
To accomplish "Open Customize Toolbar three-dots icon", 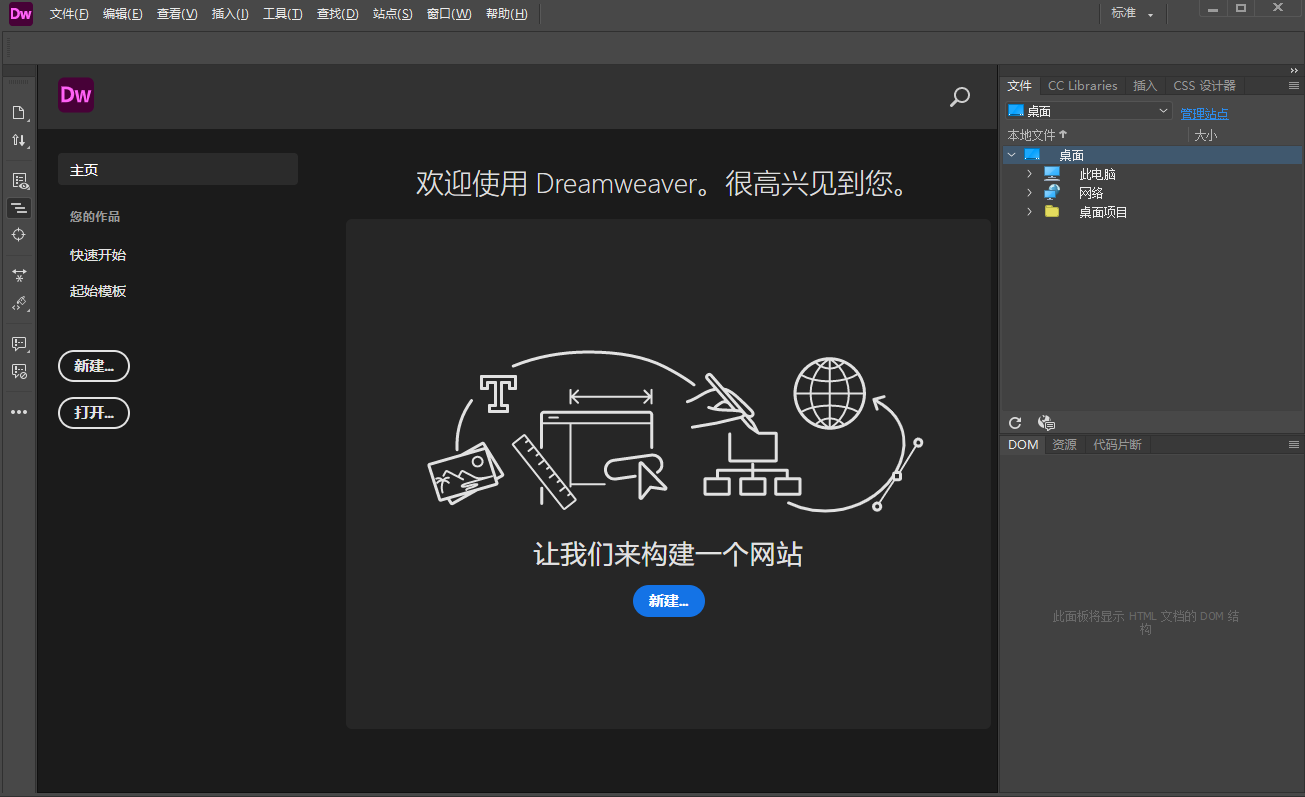I will [x=19, y=412].
